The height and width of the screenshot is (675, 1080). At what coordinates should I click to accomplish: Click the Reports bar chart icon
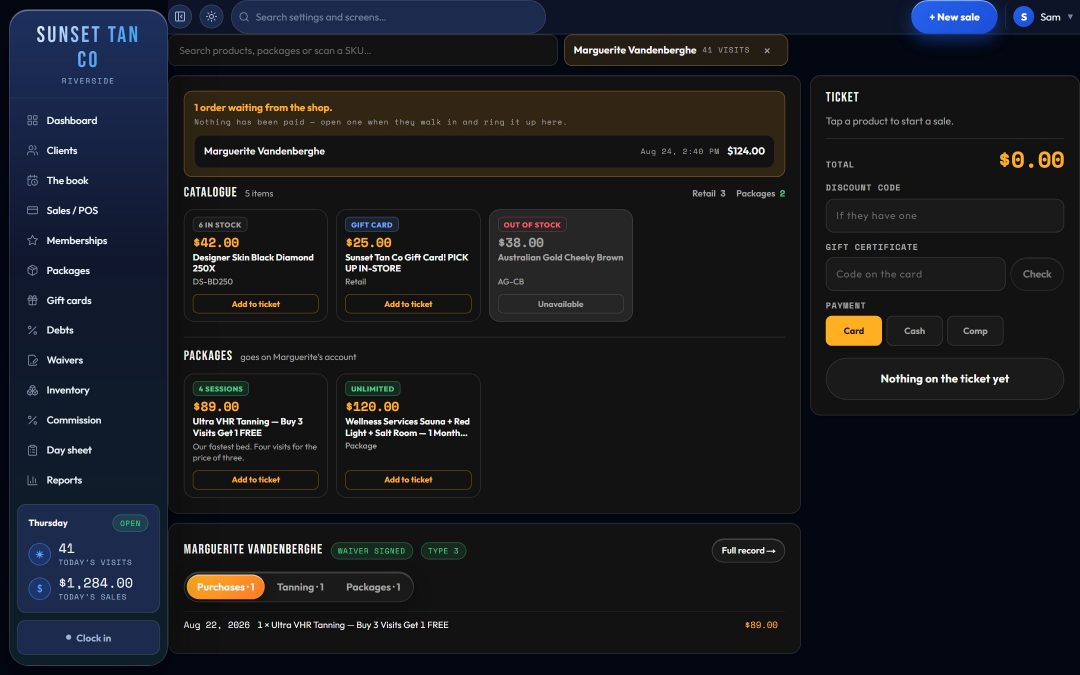click(32, 480)
